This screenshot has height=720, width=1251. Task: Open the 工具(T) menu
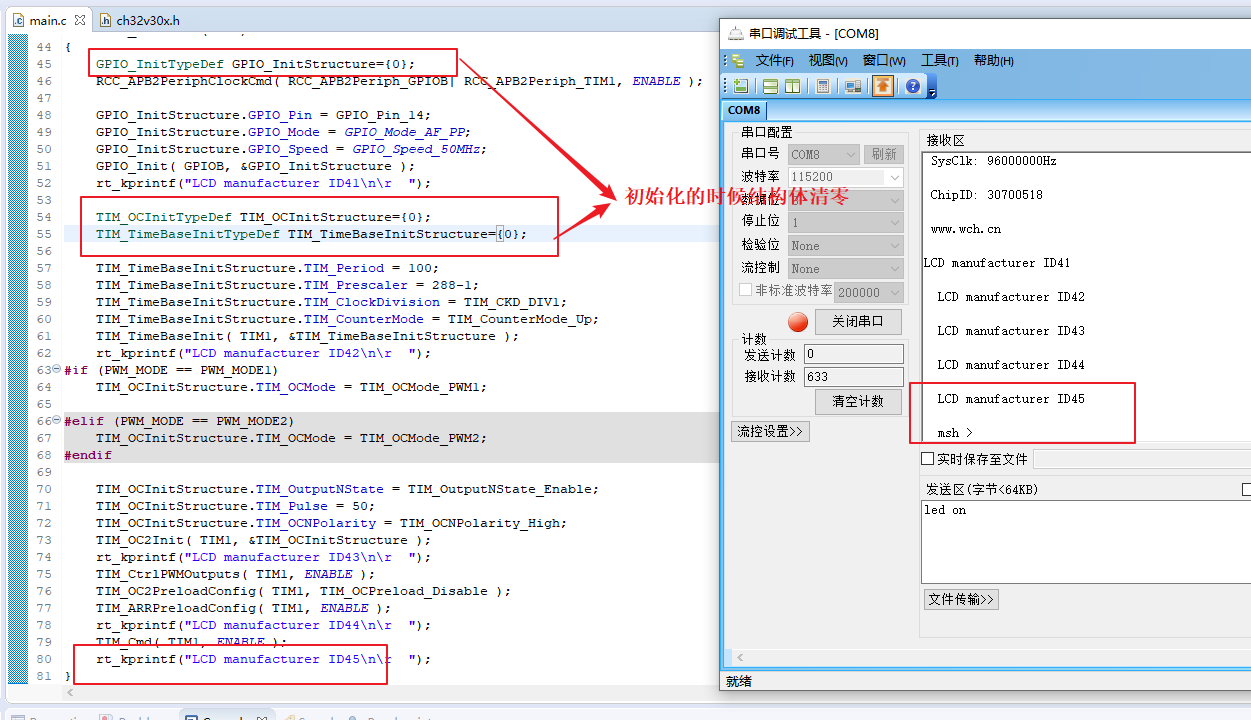[939, 61]
